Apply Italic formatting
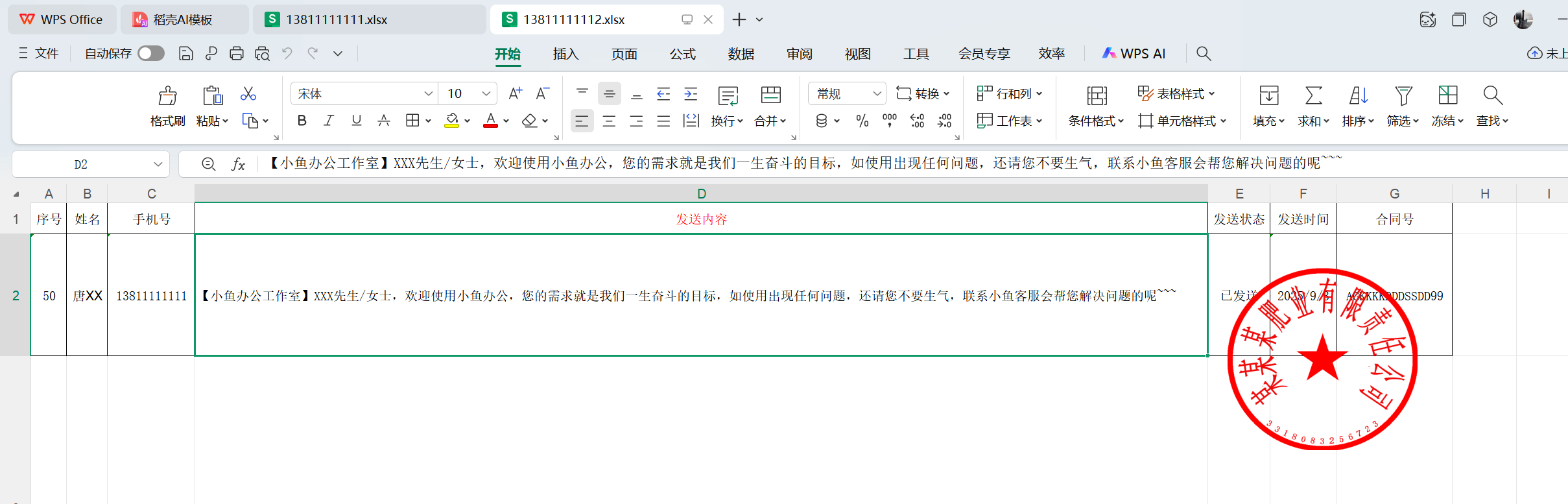This screenshot has width=1568, height=504. (329, 121)
